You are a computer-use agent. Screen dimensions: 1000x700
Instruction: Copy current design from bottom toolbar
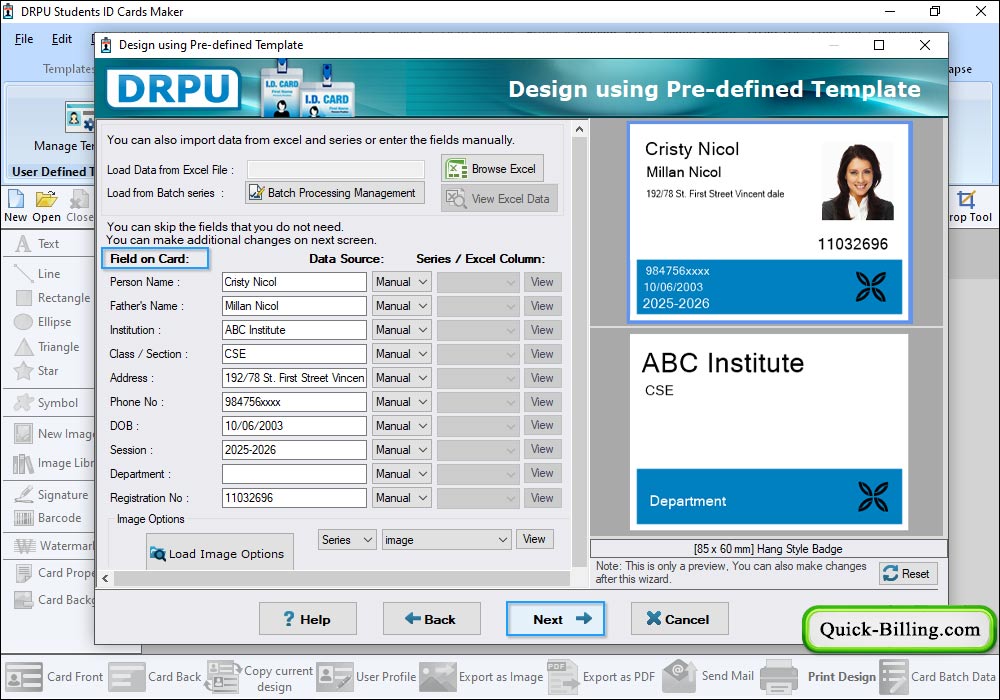(259, 677)
